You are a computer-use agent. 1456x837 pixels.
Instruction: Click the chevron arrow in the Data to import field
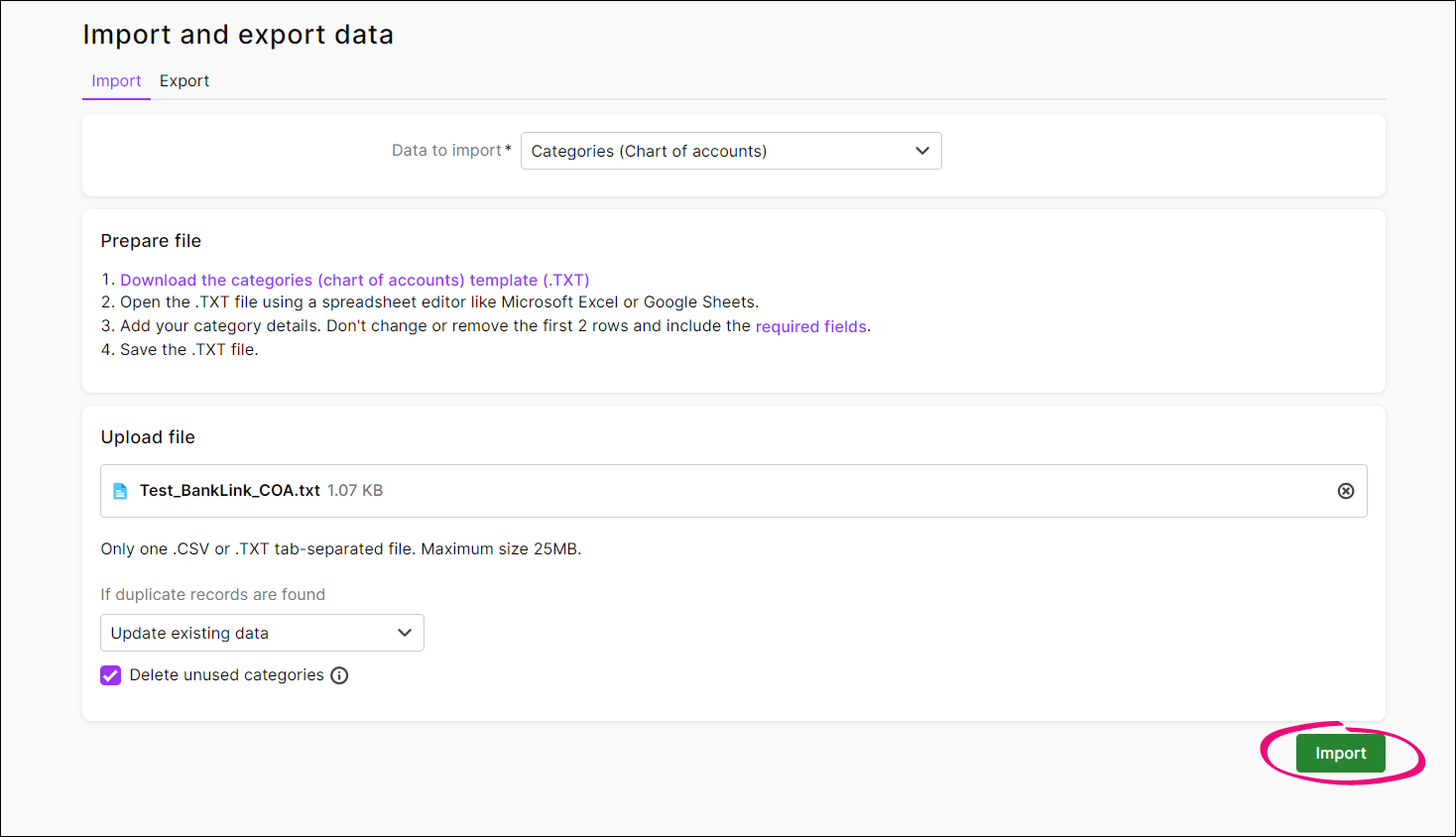pyautogui.click(x=921, y=151)
